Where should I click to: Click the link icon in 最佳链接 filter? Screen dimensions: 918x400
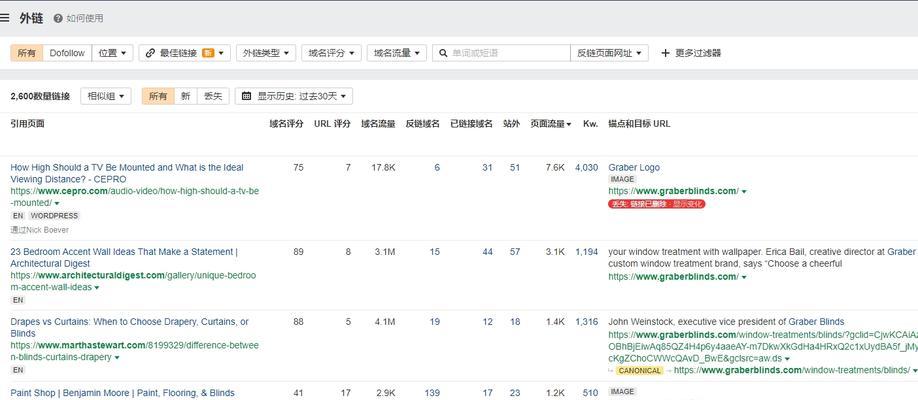pos(150,53)
